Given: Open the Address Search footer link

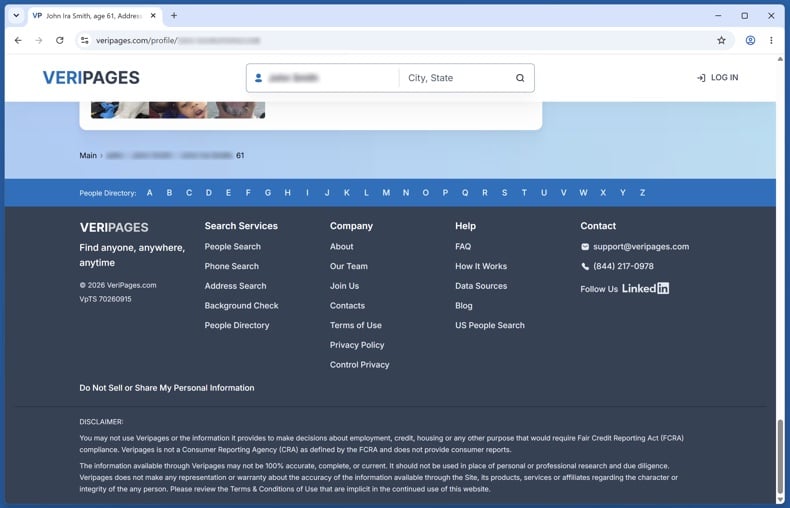Looking at the screenshot, I should pyautogui.click(x=235, y=286).
